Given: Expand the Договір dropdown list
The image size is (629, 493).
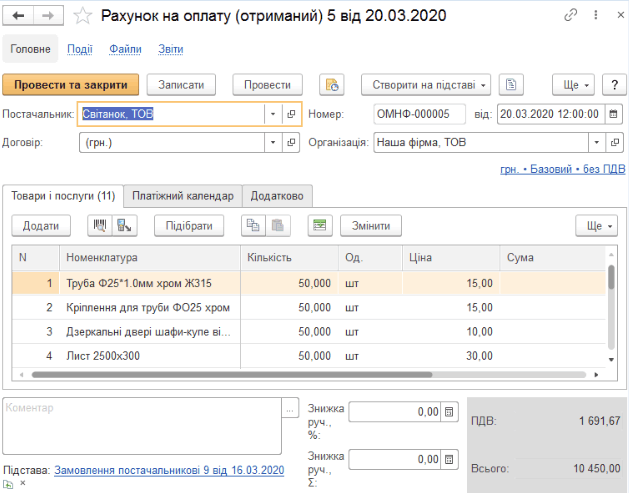Looking at the screenshot, I should coord(273,142).
